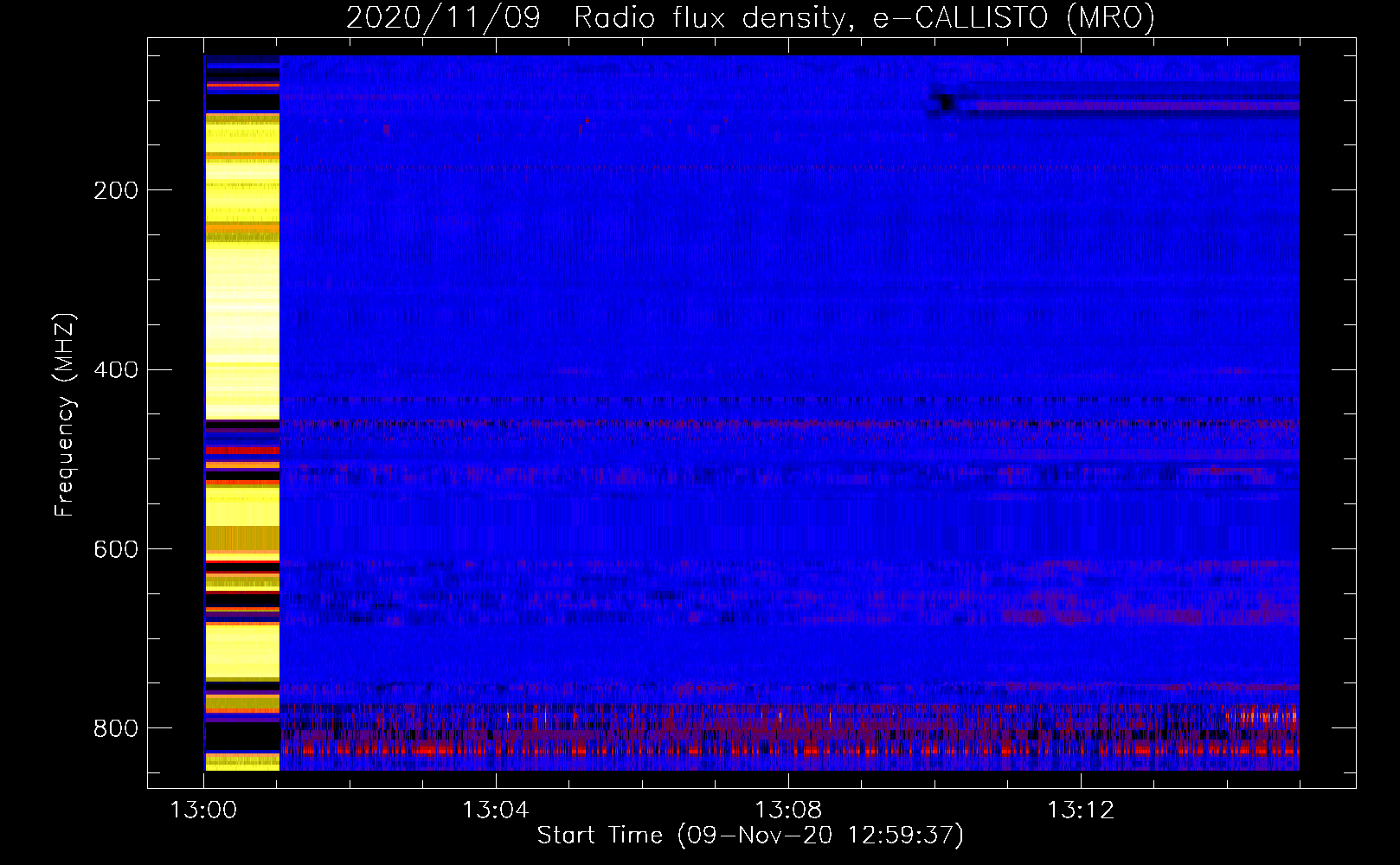
Task: Click the 'e-CALLISTO (MRO)' text in the title
Action: tap(1014, 17)
